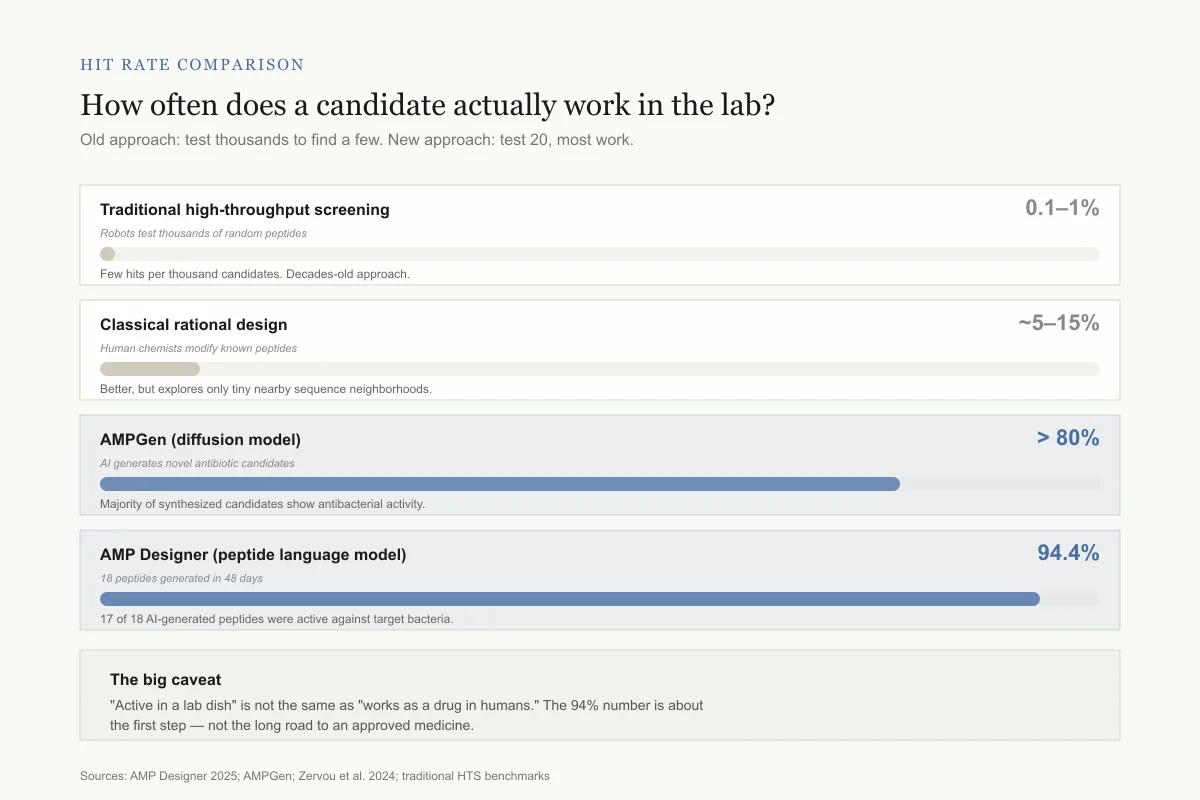Click the 0.1–1% hit rate value
This screenshot has width=1200, height=800.
point(1062,208)
